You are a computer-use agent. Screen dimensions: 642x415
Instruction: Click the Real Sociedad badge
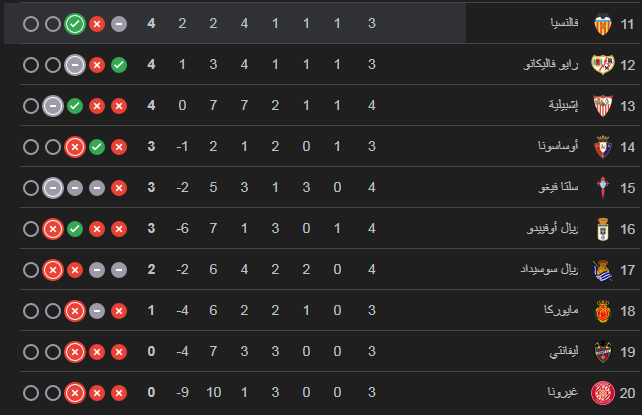tap(603, 270)
